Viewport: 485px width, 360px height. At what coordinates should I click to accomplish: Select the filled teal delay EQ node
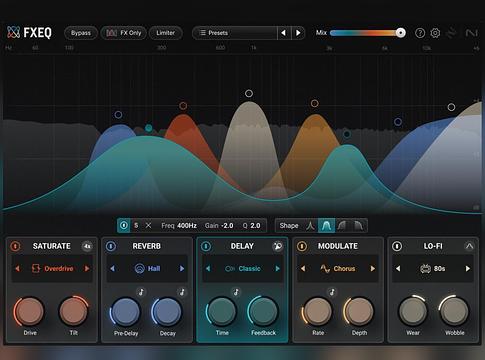pyautogui.click(x=149, y=128)
